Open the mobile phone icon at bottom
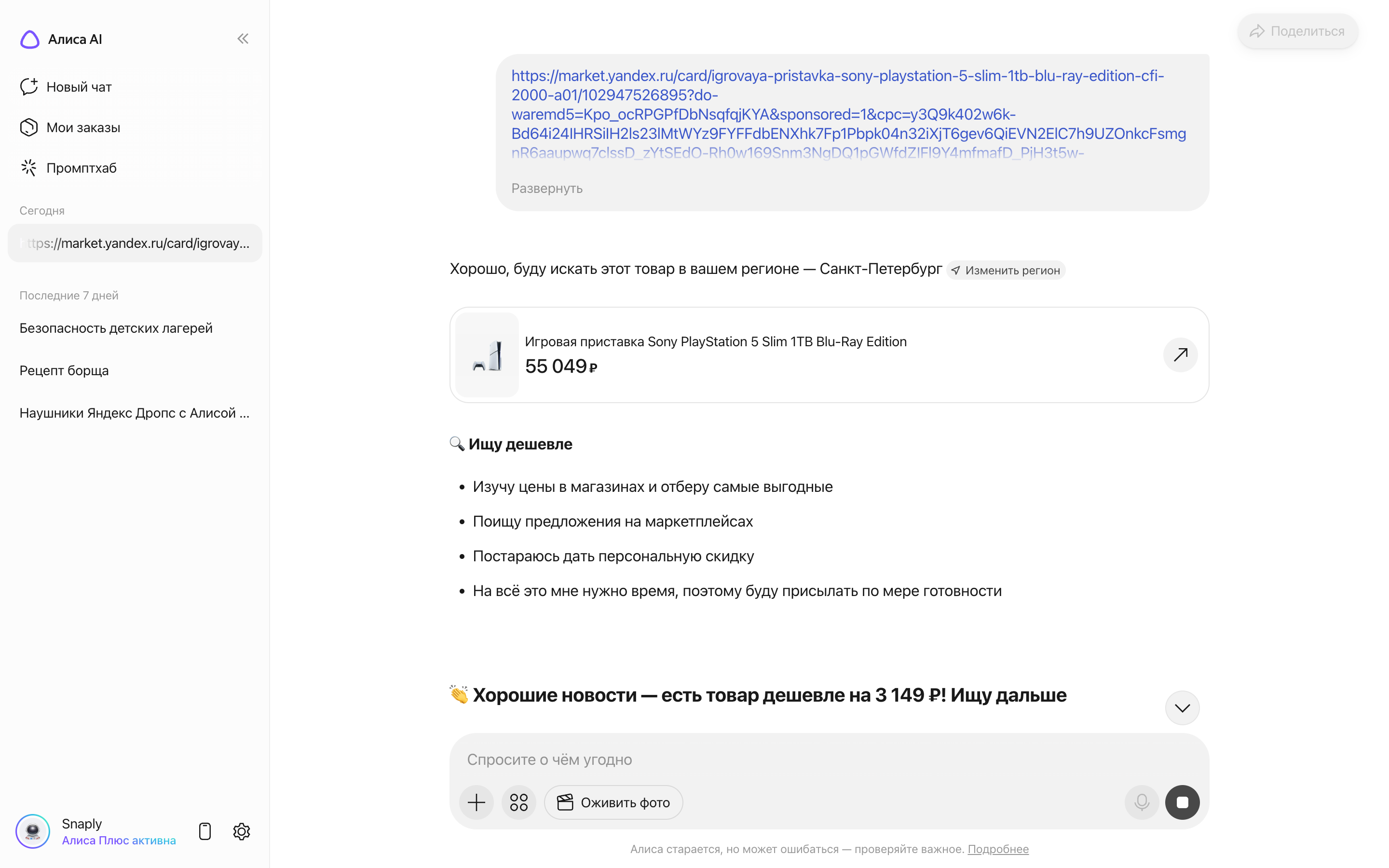The width and height of the screenshot is (1389, 868). (205, 831)
